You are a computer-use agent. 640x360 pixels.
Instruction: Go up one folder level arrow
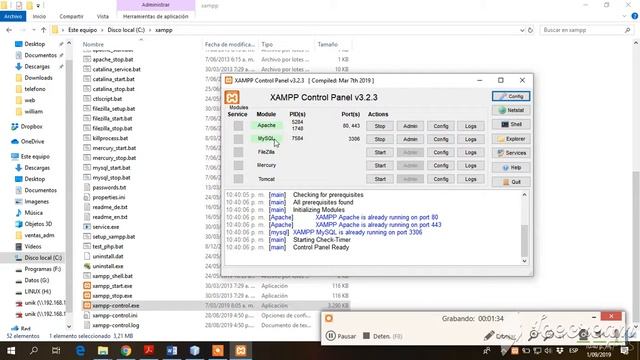tap(43, 30)
